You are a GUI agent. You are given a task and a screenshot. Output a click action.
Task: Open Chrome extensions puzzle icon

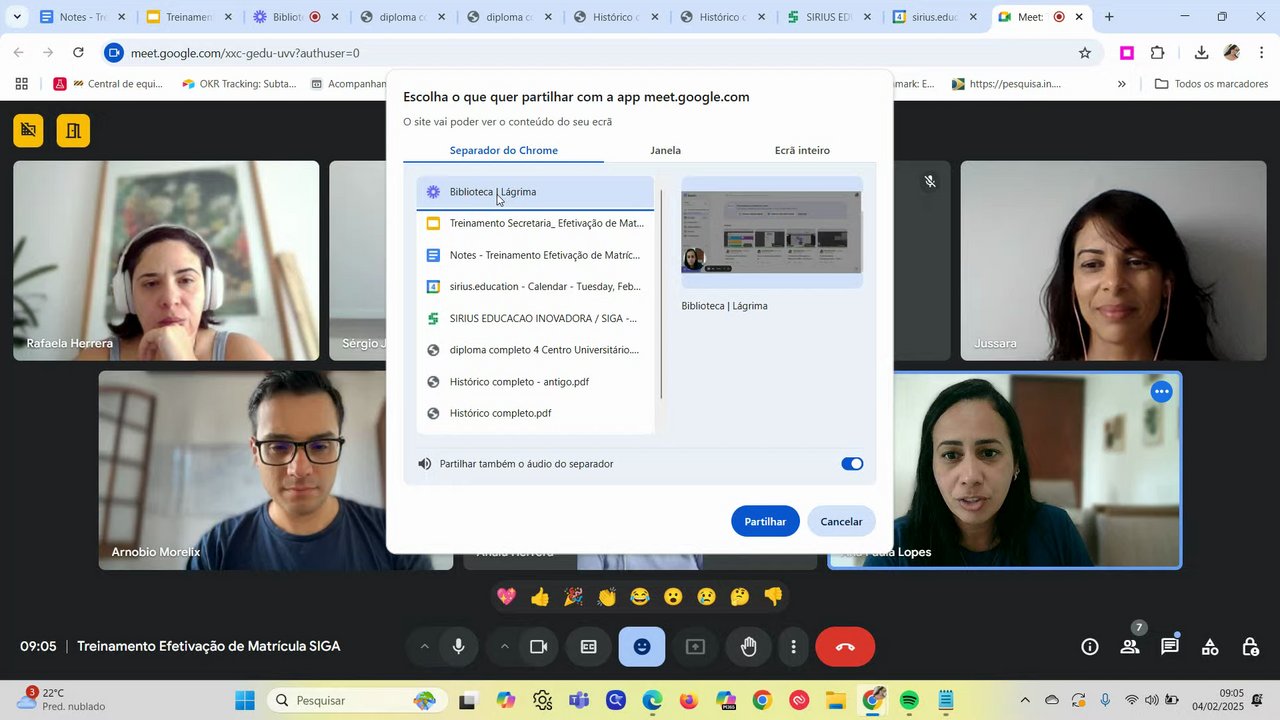point(1158,53)
